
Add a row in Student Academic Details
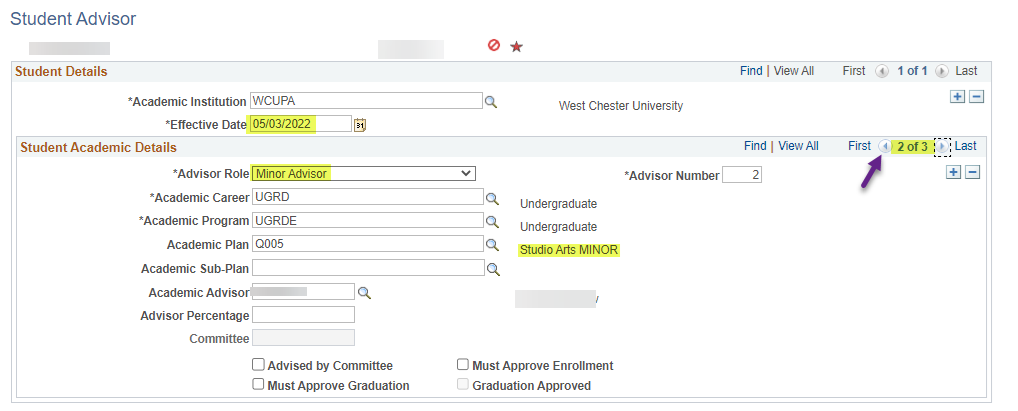click(953, 172)
